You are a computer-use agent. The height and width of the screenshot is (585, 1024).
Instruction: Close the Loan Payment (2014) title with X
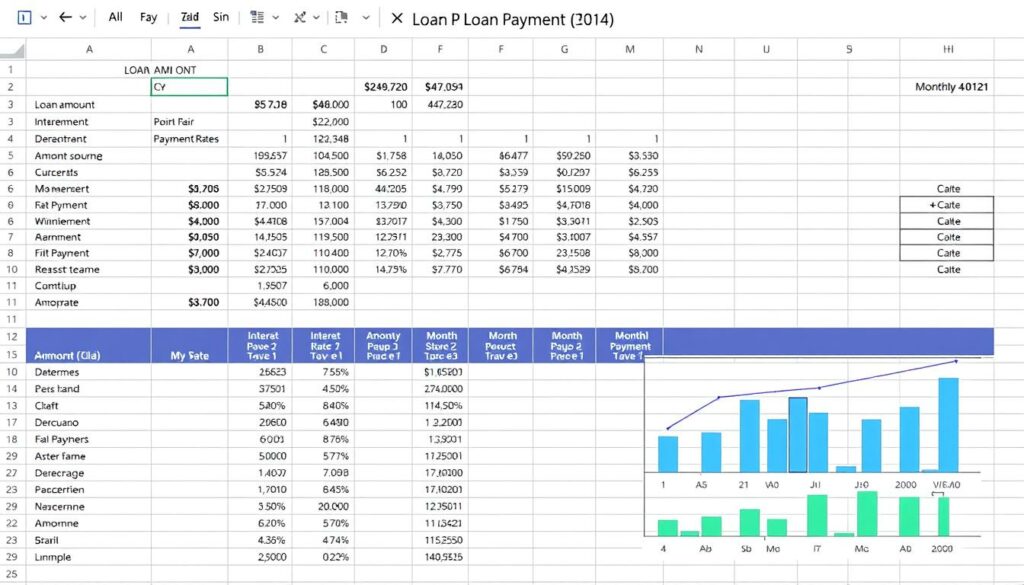[396, 18]
